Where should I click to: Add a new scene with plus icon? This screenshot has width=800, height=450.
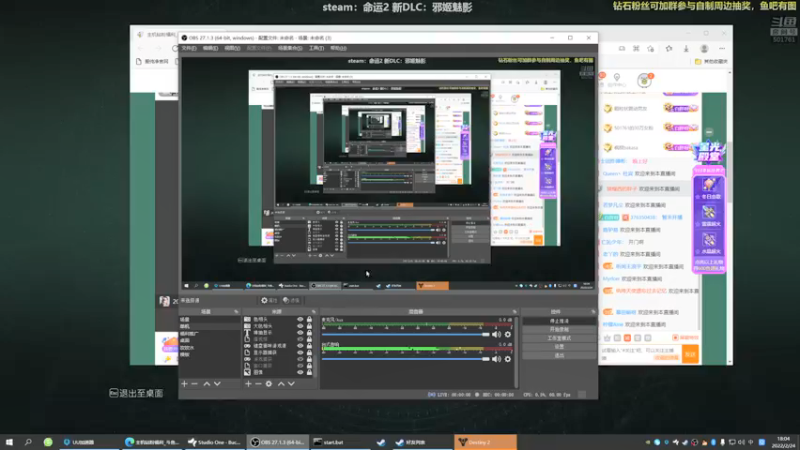[184, 384]
